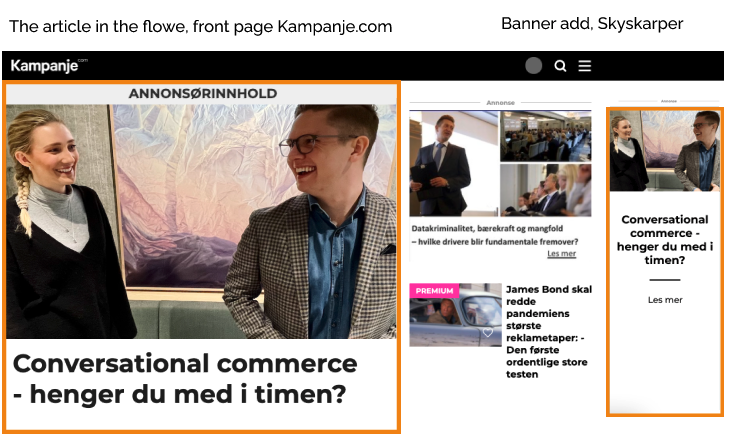729x435 pixels.
Task: Click the seated listeners photo, bottom right of the ad
Action: [x=546, y=190]
